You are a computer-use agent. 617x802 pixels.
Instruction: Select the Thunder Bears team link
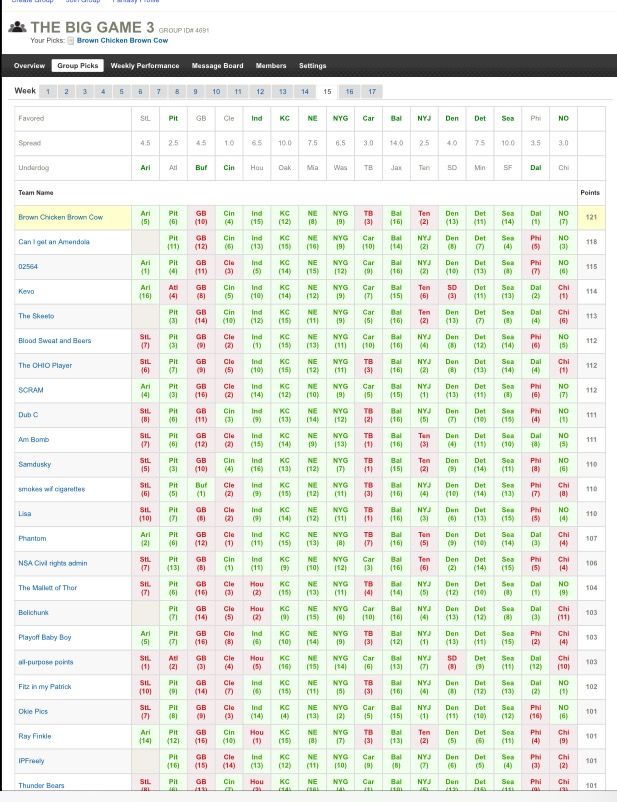pos(40,785)
